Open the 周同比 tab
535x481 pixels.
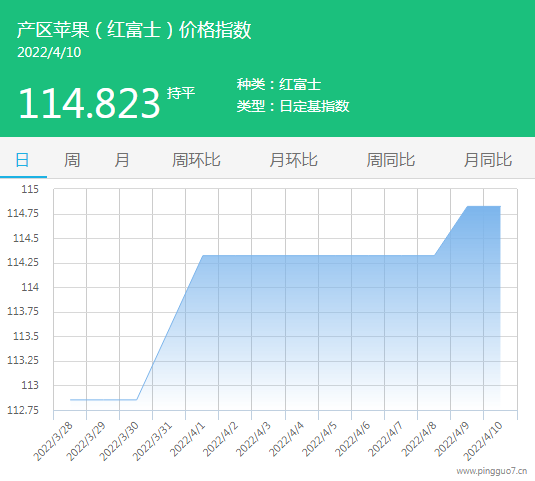pos(391,160)
